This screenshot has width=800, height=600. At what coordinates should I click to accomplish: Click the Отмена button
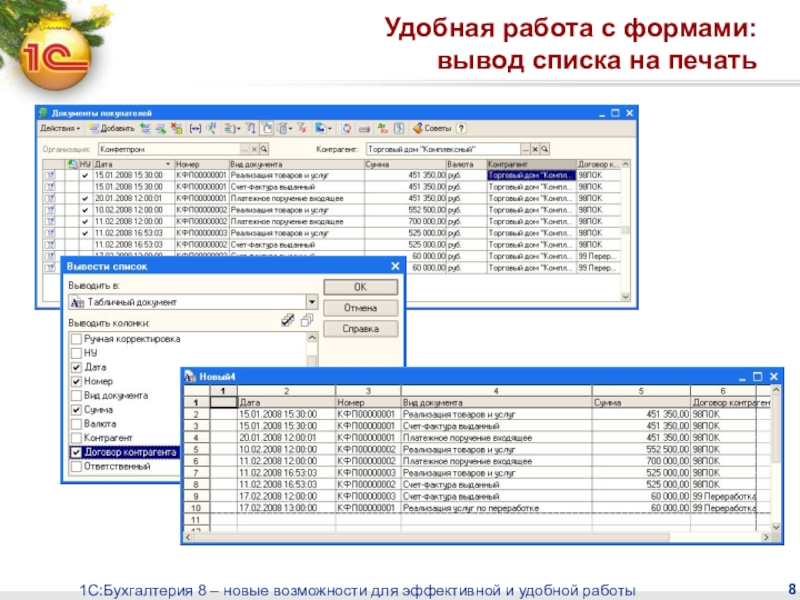point(361,308)
